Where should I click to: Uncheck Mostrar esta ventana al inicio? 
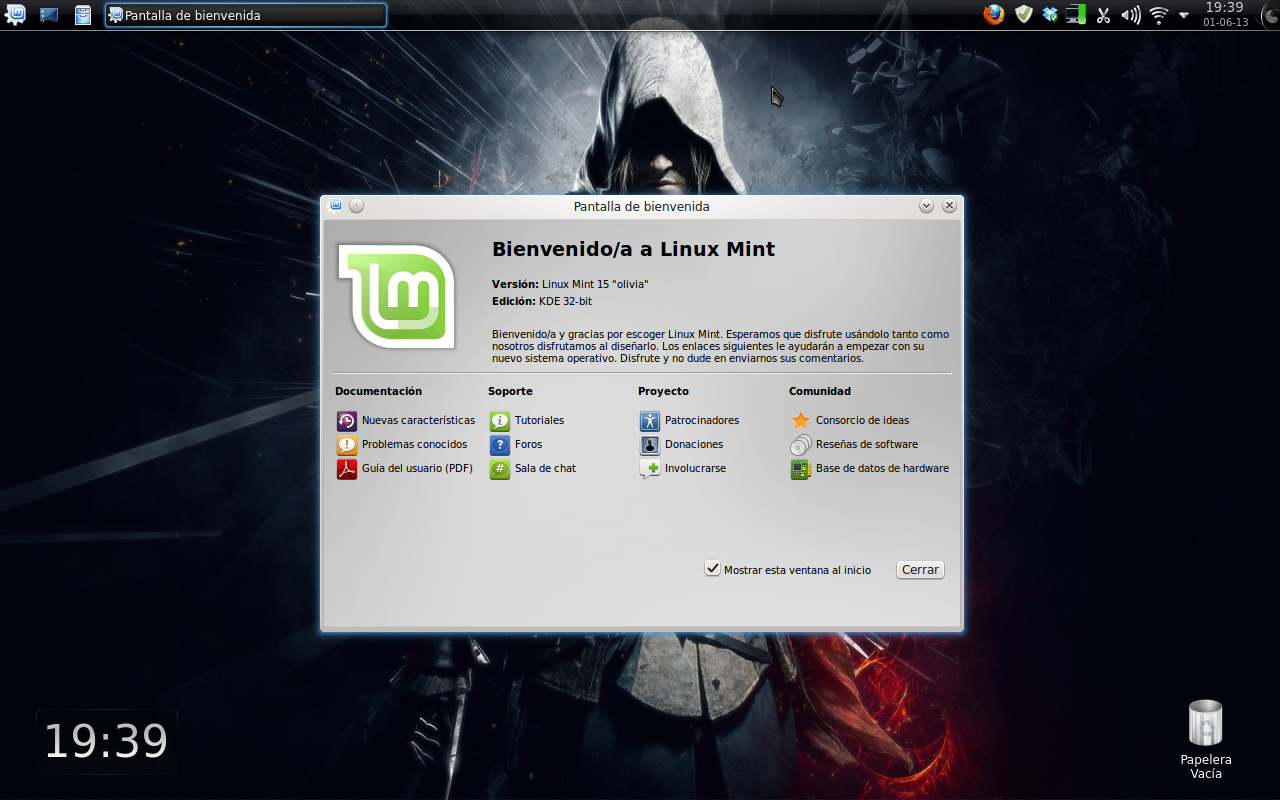click(712, 568)
